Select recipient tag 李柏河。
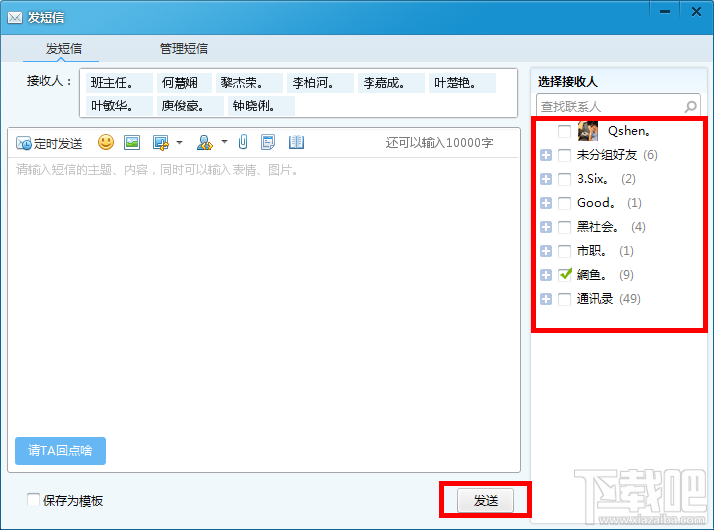Viewport: 714px width, 530px height. pos(320,83)
